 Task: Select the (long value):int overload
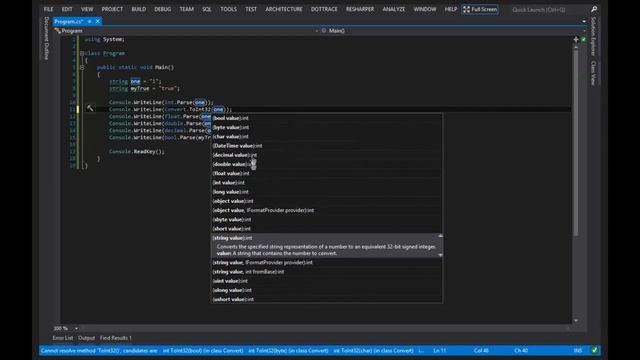click(x=327, y=192)
